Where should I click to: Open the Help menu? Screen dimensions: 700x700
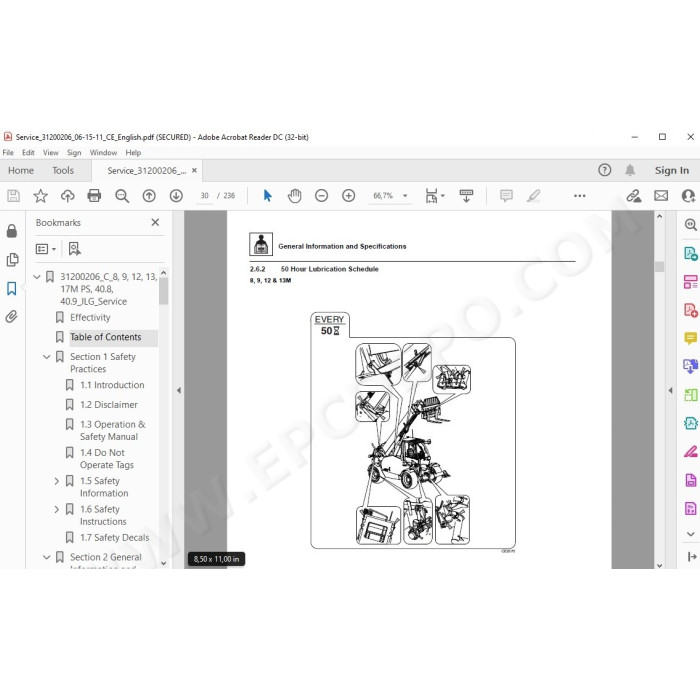(x=133, y=153)
